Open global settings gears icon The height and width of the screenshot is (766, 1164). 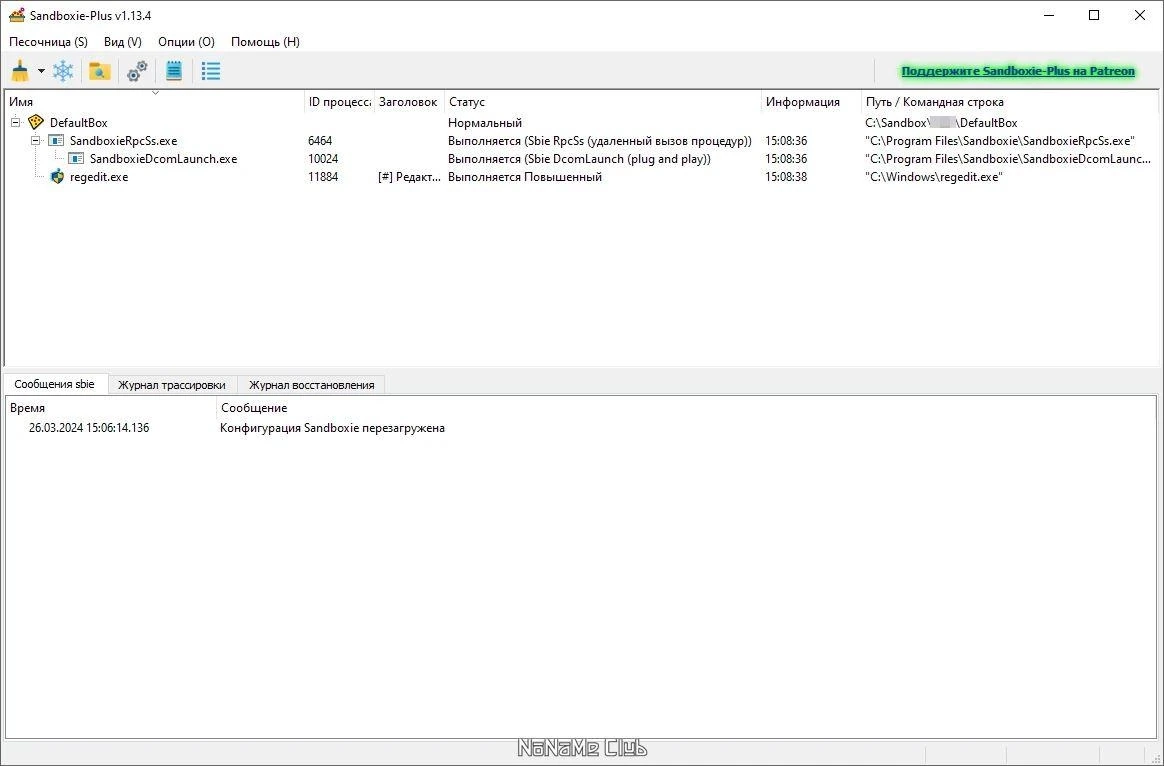coord(137,71)
